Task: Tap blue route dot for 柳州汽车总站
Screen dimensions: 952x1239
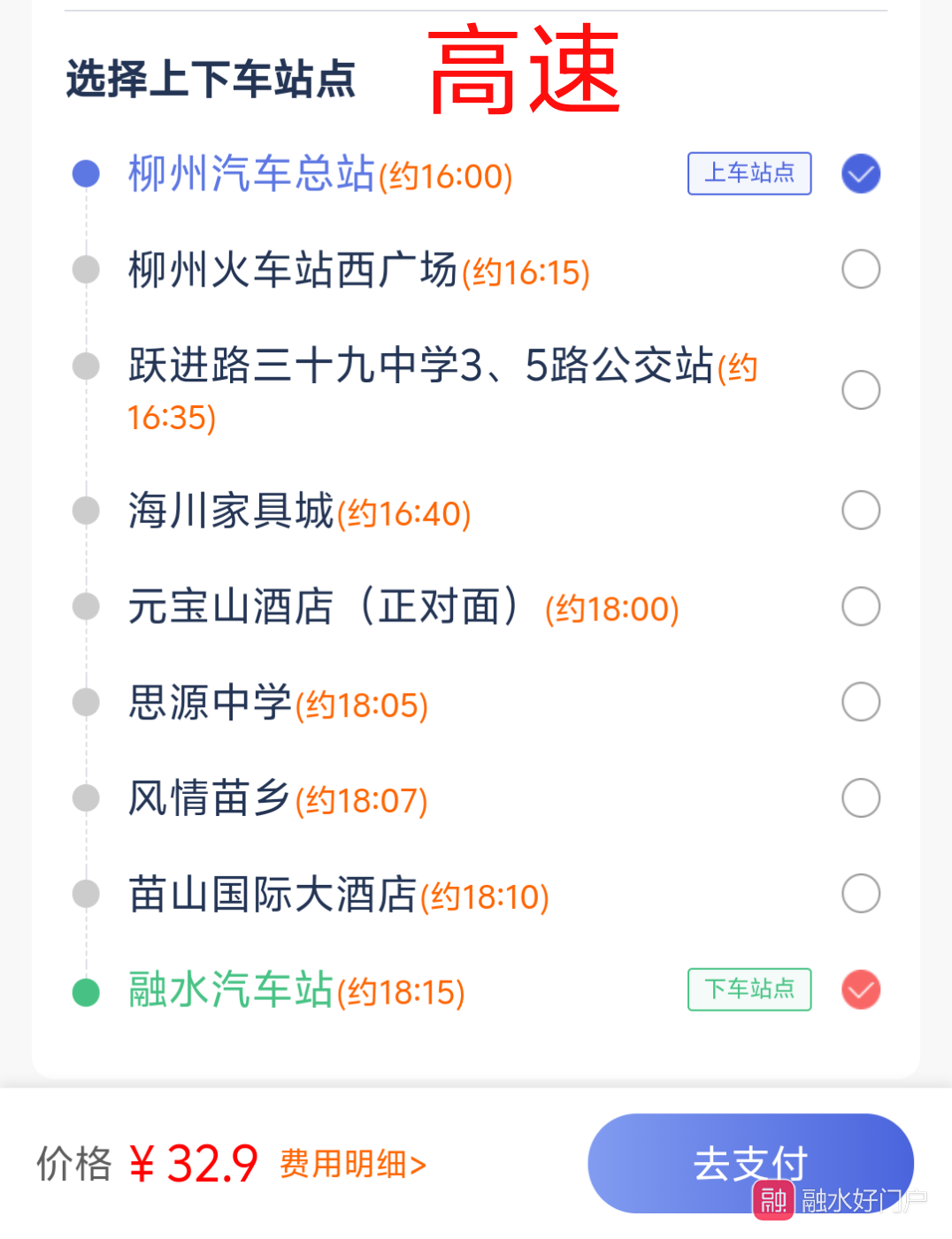Action: [86, 173]
